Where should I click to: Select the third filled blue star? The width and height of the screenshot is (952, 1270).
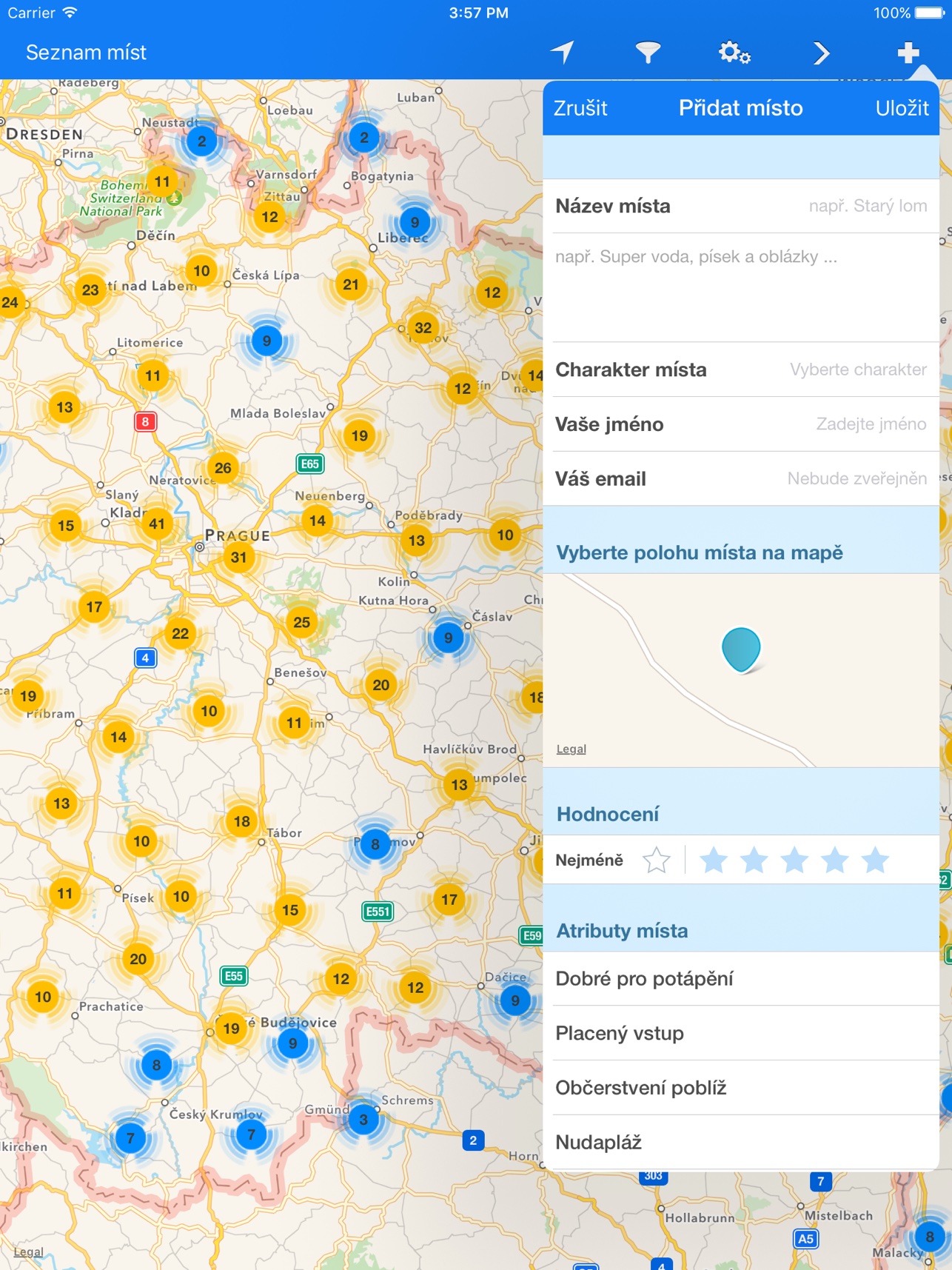pos(794,860)
